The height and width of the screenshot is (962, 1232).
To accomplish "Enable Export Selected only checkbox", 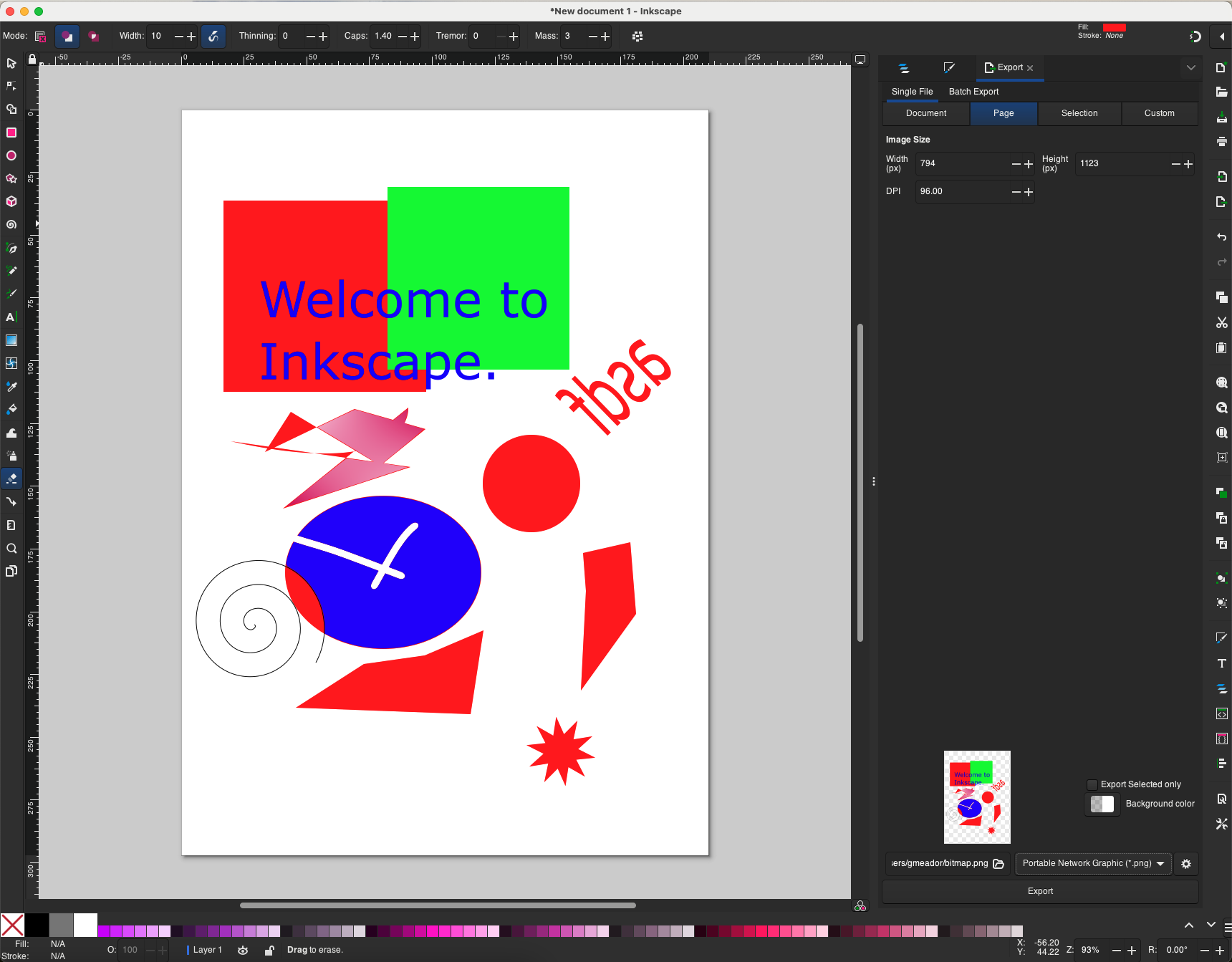I will pos(1092,784).
